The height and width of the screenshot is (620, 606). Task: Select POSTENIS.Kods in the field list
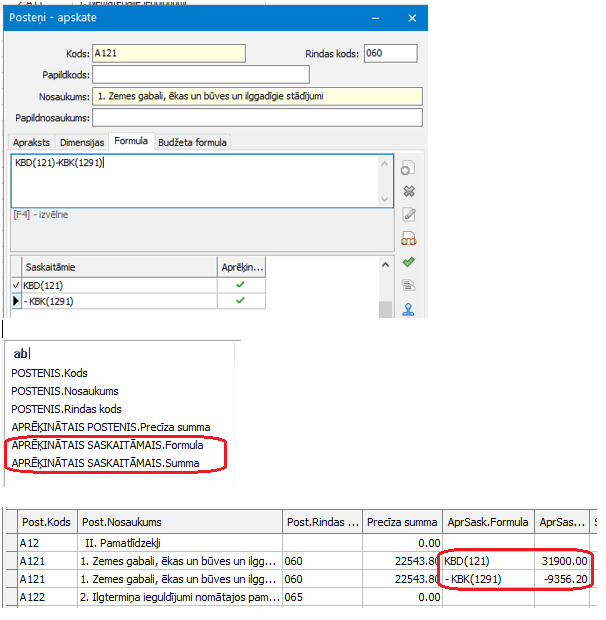49,373
